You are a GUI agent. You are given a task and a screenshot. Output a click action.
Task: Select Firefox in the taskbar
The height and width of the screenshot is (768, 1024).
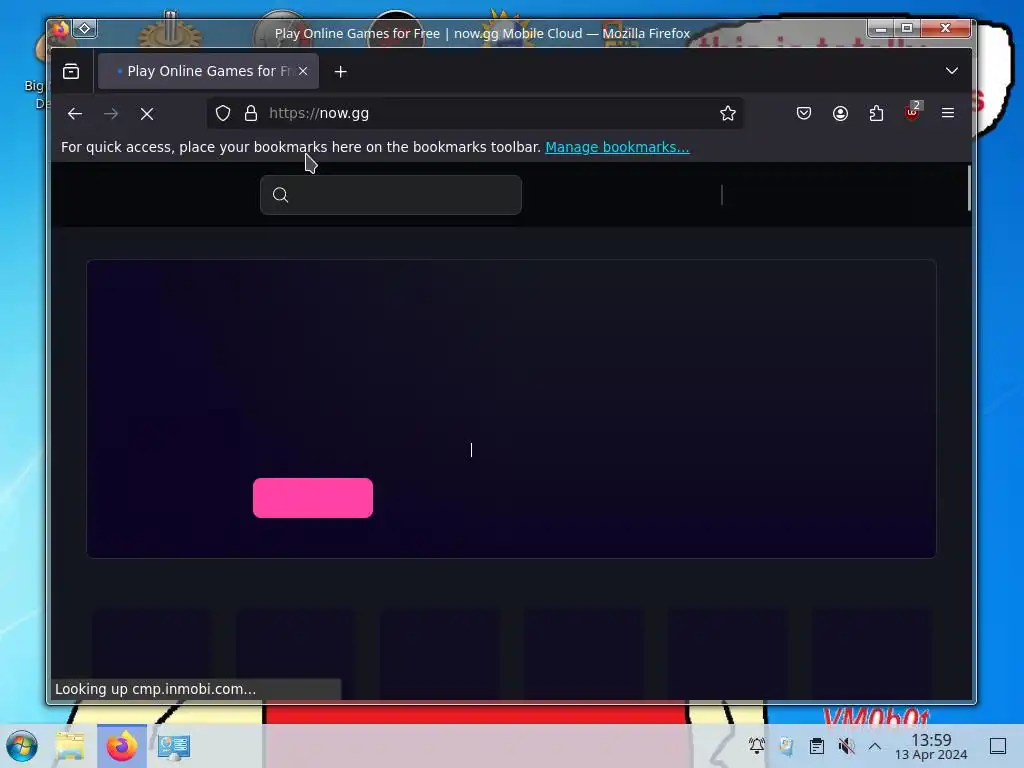tap(122, 746)
